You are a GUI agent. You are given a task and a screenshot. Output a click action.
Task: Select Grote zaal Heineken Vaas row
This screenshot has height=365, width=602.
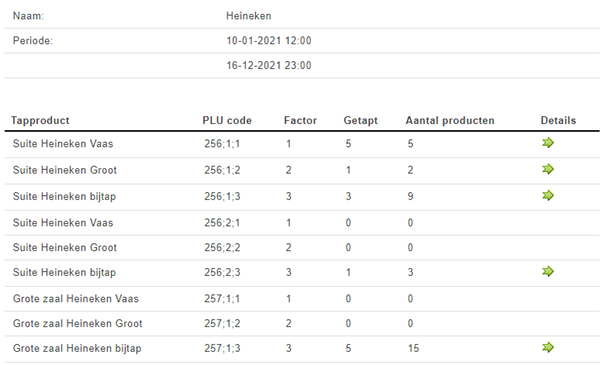click(x=302, y=299)
